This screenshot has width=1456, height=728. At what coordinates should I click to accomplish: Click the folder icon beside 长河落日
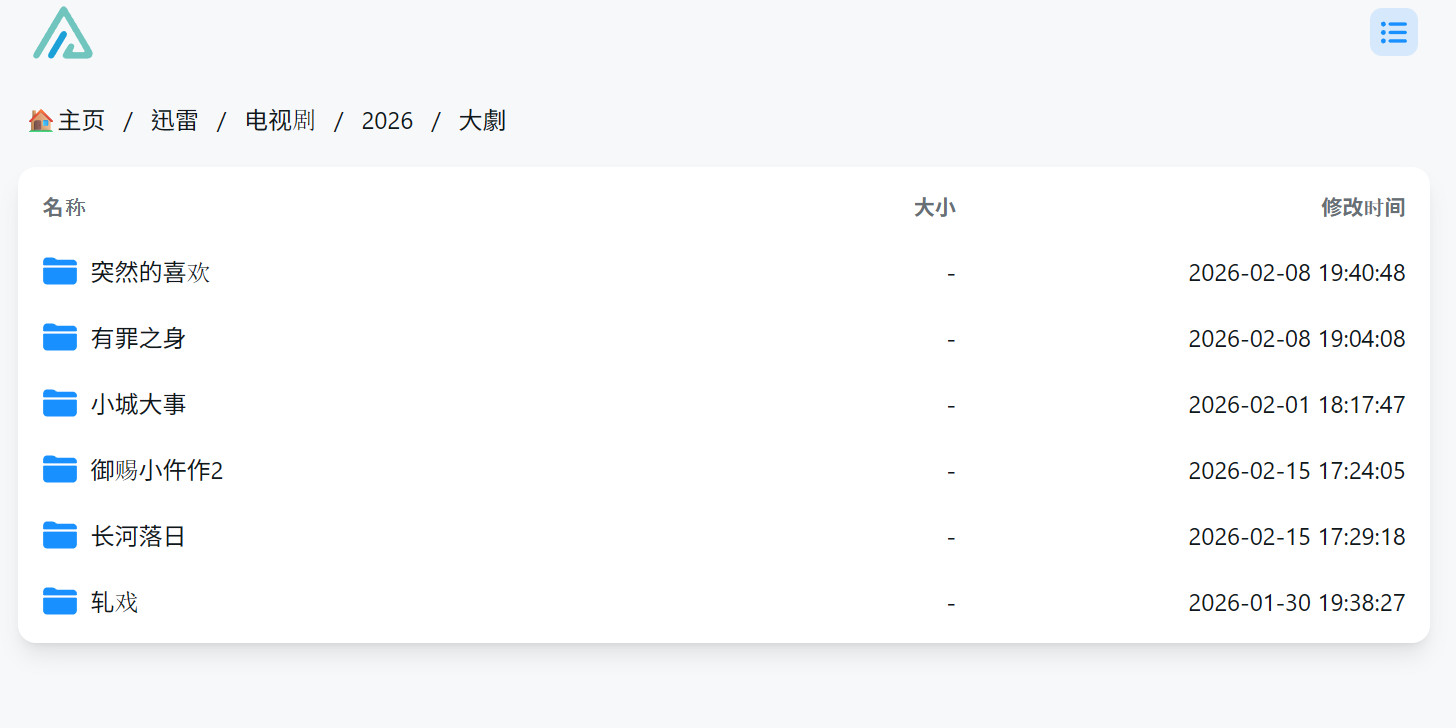(x=59, y=535)
